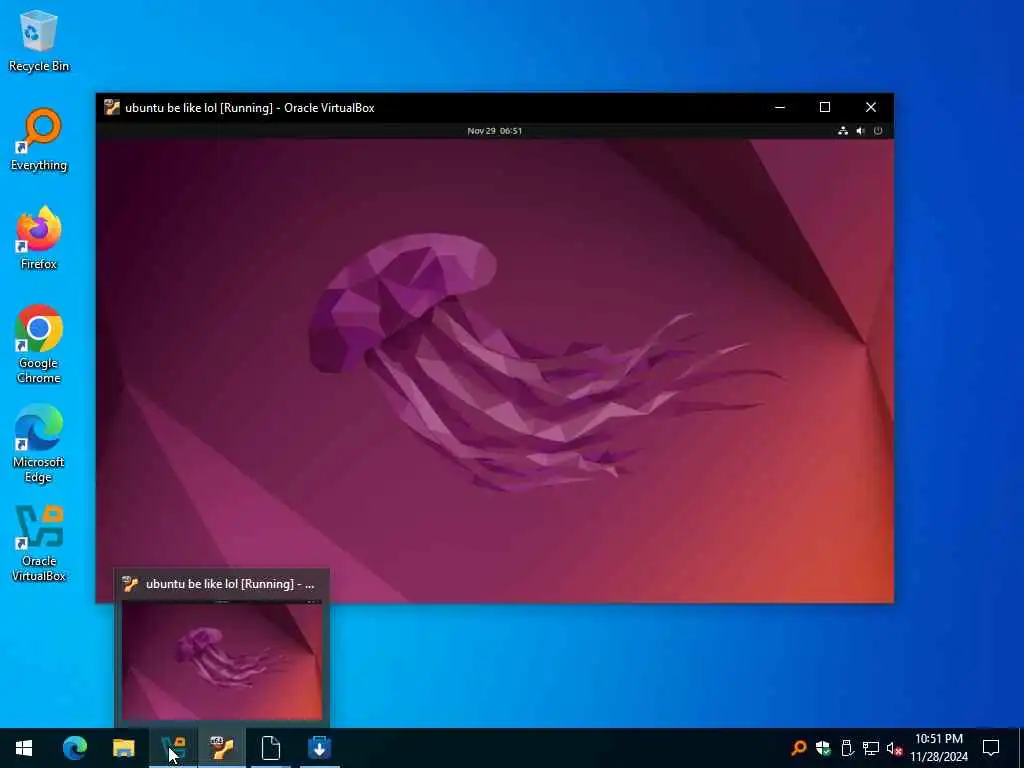1024x768 pixels.
Task: Open the network tray icon
Action: (x=871, y=748)
